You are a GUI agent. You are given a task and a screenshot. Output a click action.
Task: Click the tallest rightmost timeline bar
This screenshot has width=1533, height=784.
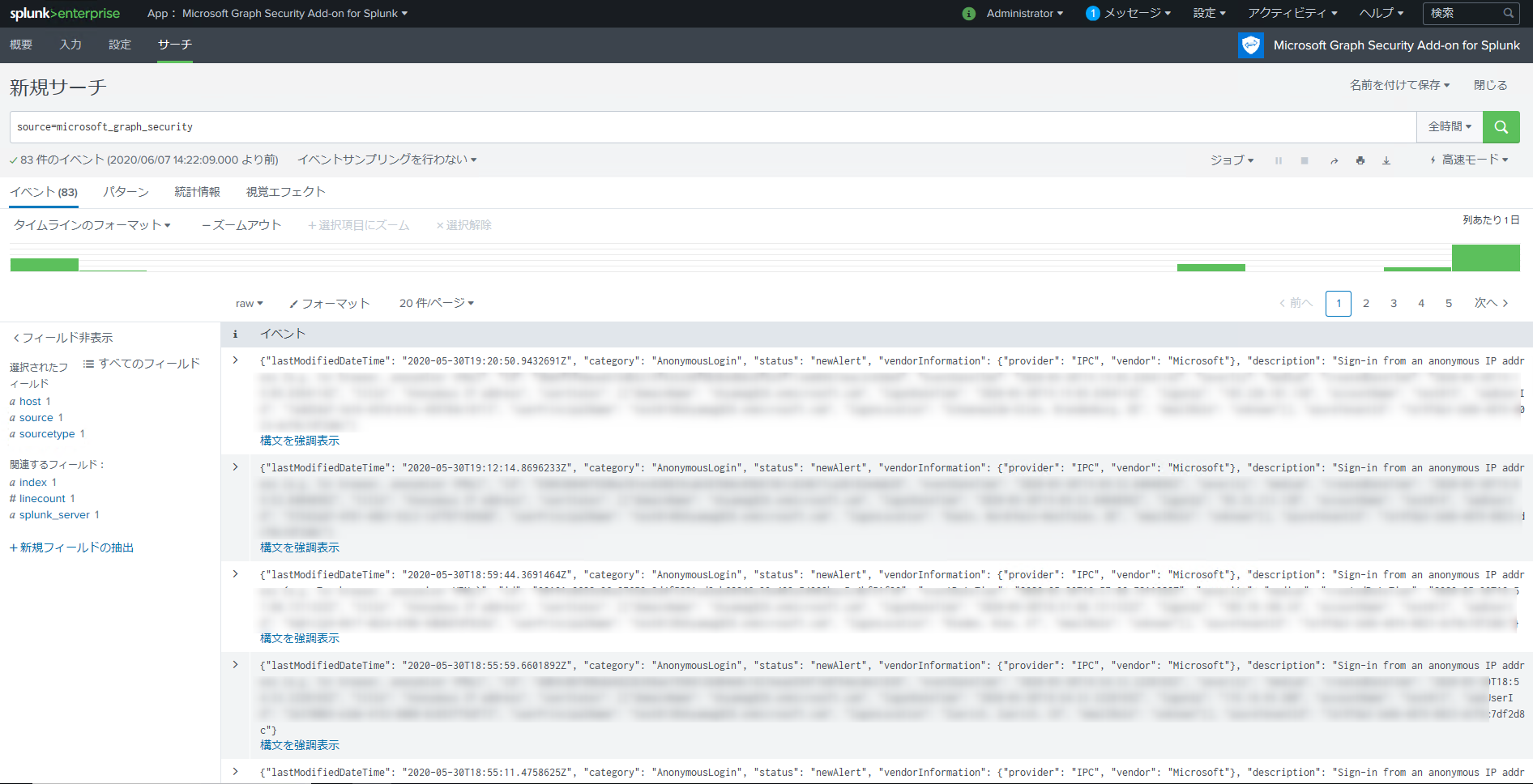(x=1486, y=258)
